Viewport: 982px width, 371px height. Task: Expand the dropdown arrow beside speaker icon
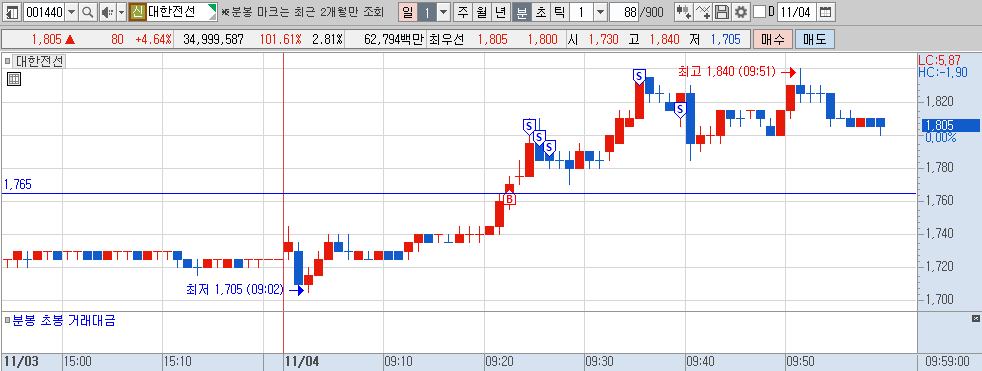pyautogui.click(x=121, y=12)
